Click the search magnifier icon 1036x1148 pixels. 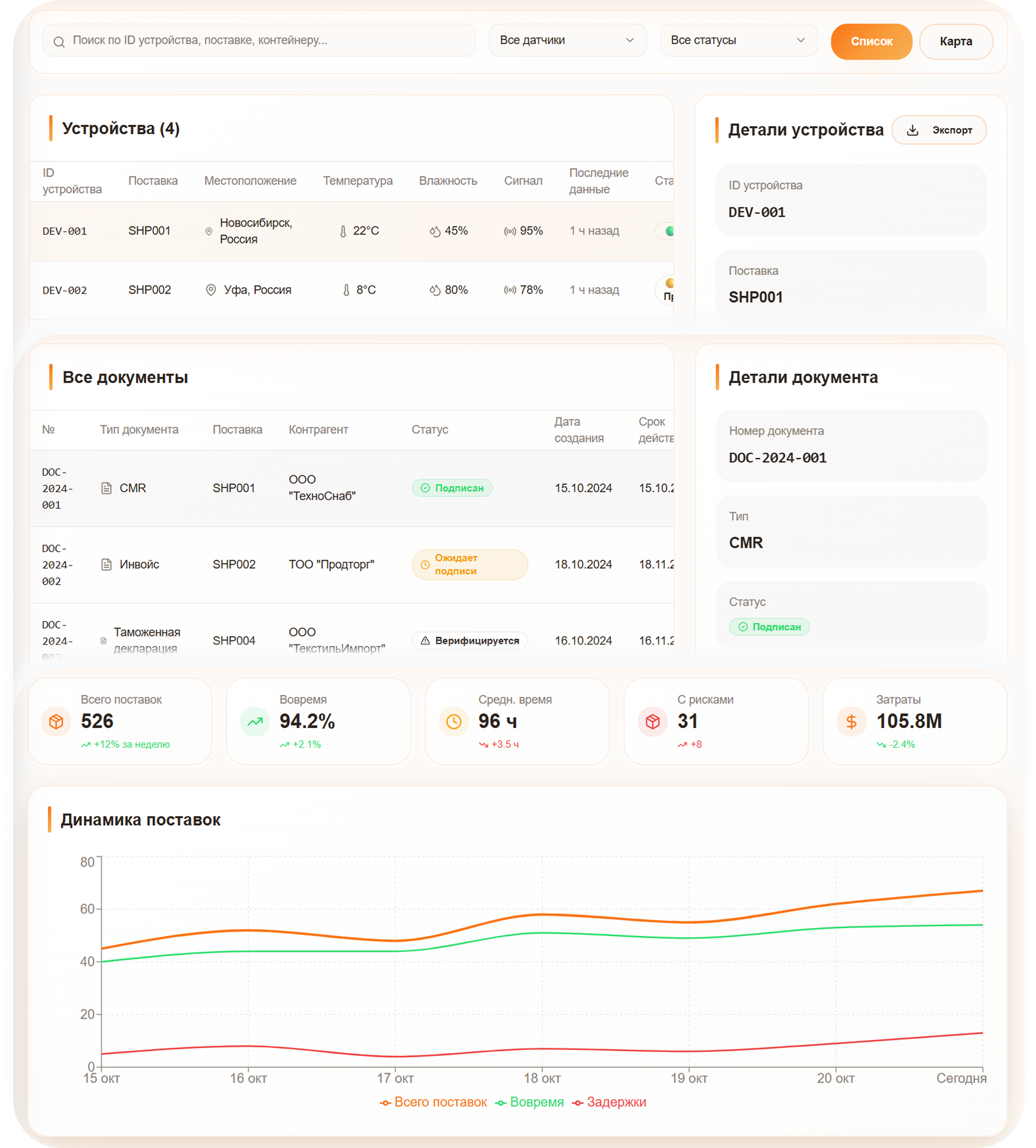(59, 42)
